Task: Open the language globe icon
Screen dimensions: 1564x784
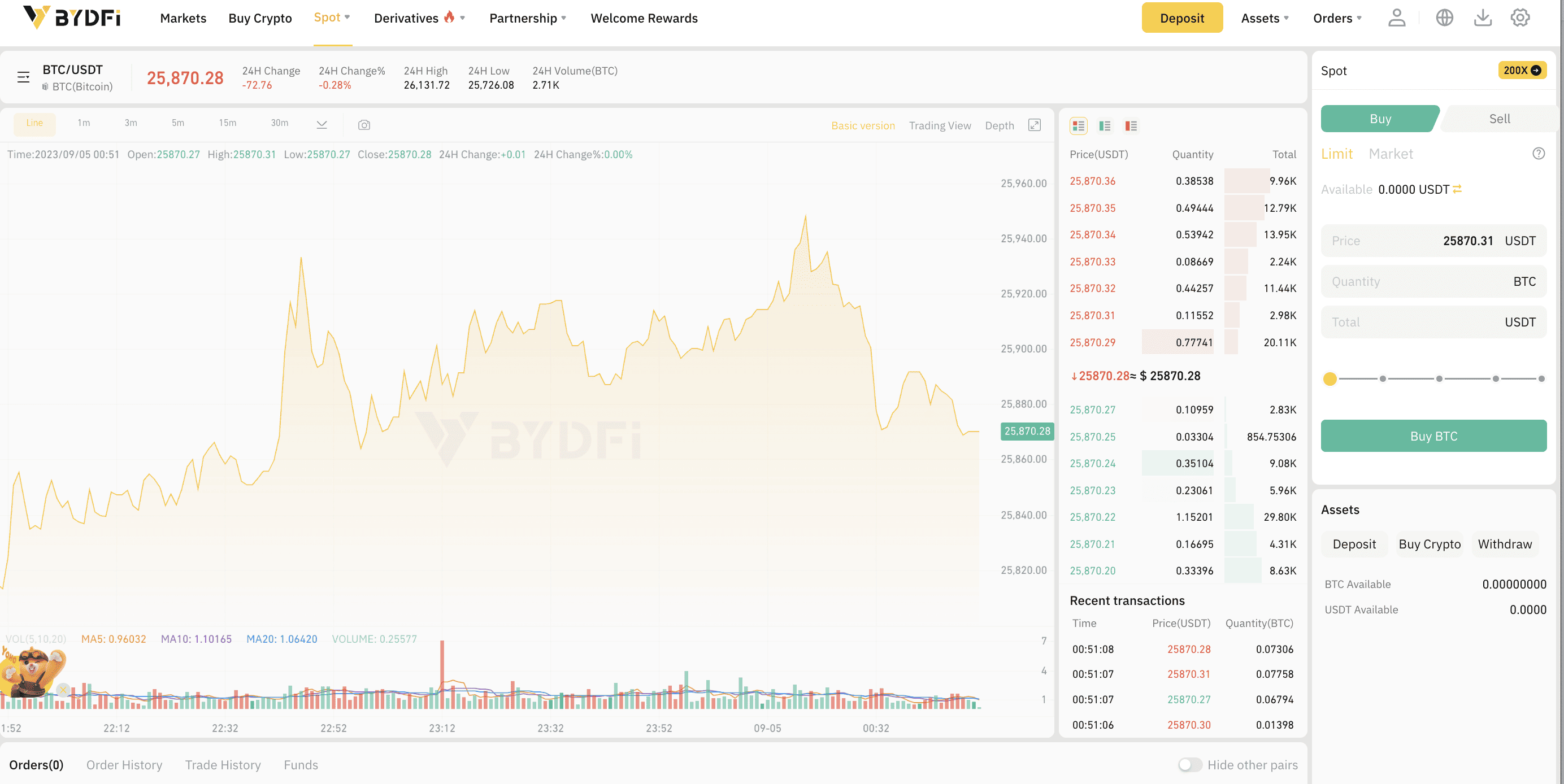Action: point(1444,18)
